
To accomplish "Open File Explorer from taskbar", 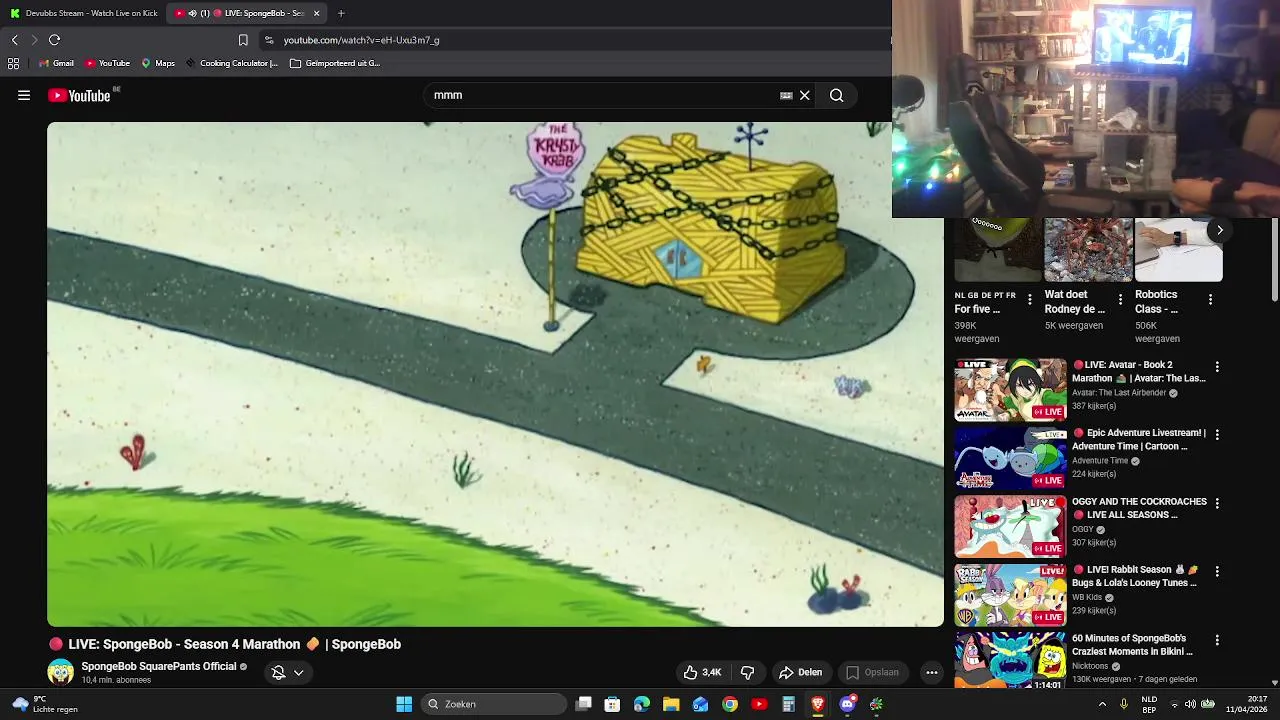I will click(x=671, y=704).
